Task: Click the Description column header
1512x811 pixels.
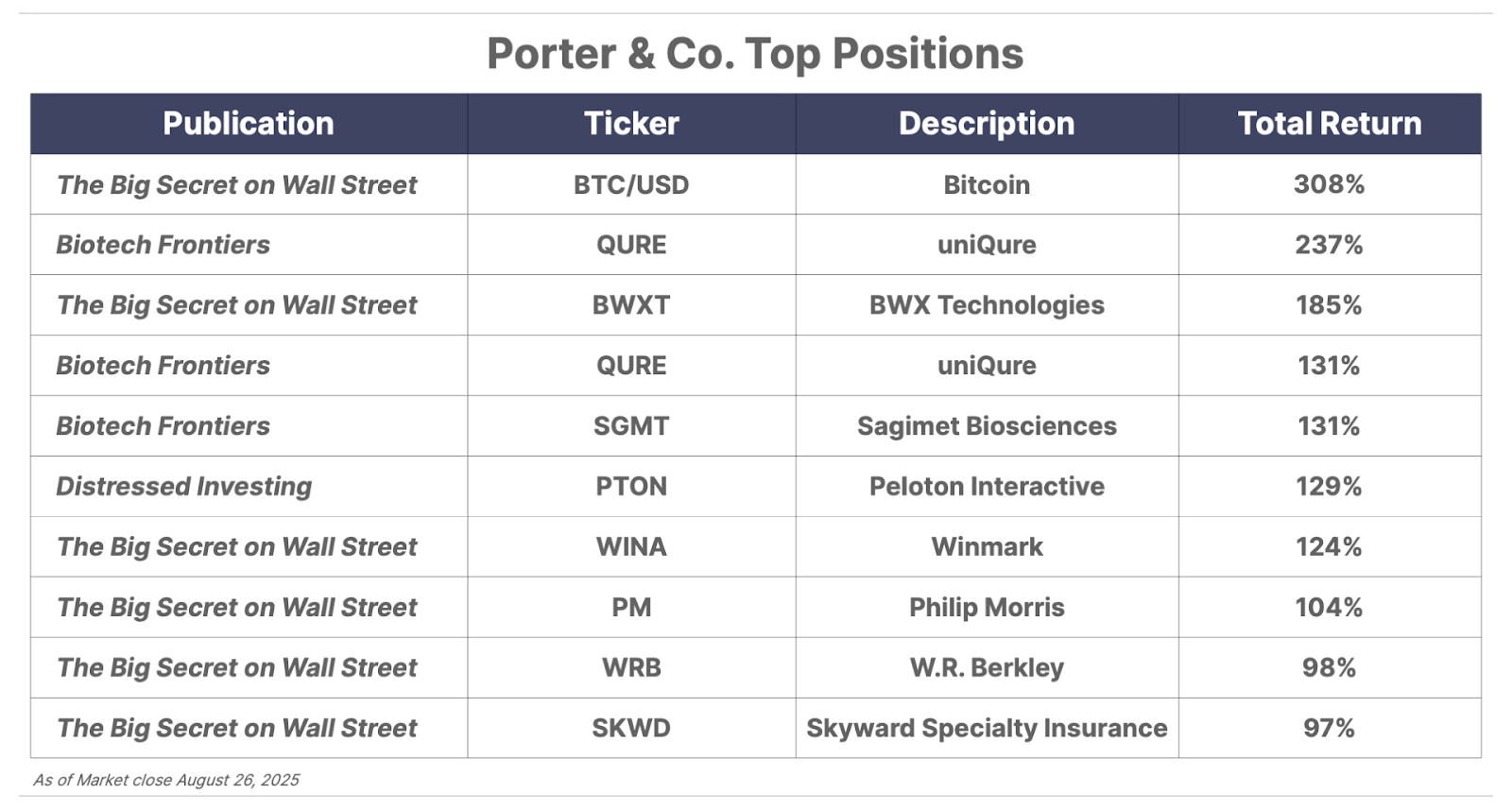Action: 987,124
